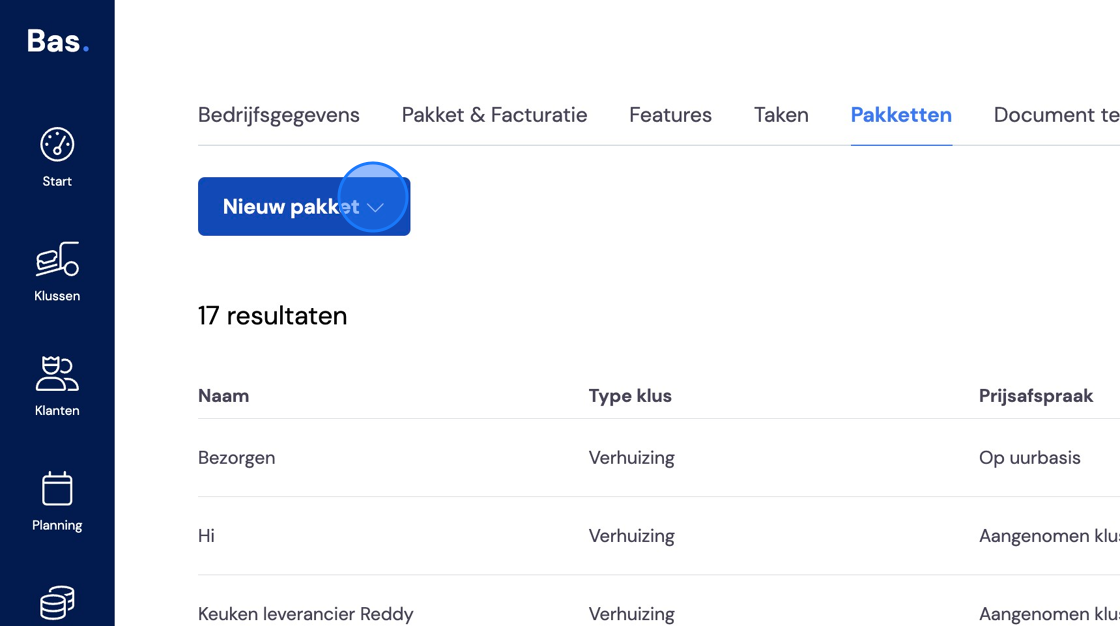The height and width of the screenshot is (626, 1120).
Task: Sort by the Naam column header
Action: point(224,396)
